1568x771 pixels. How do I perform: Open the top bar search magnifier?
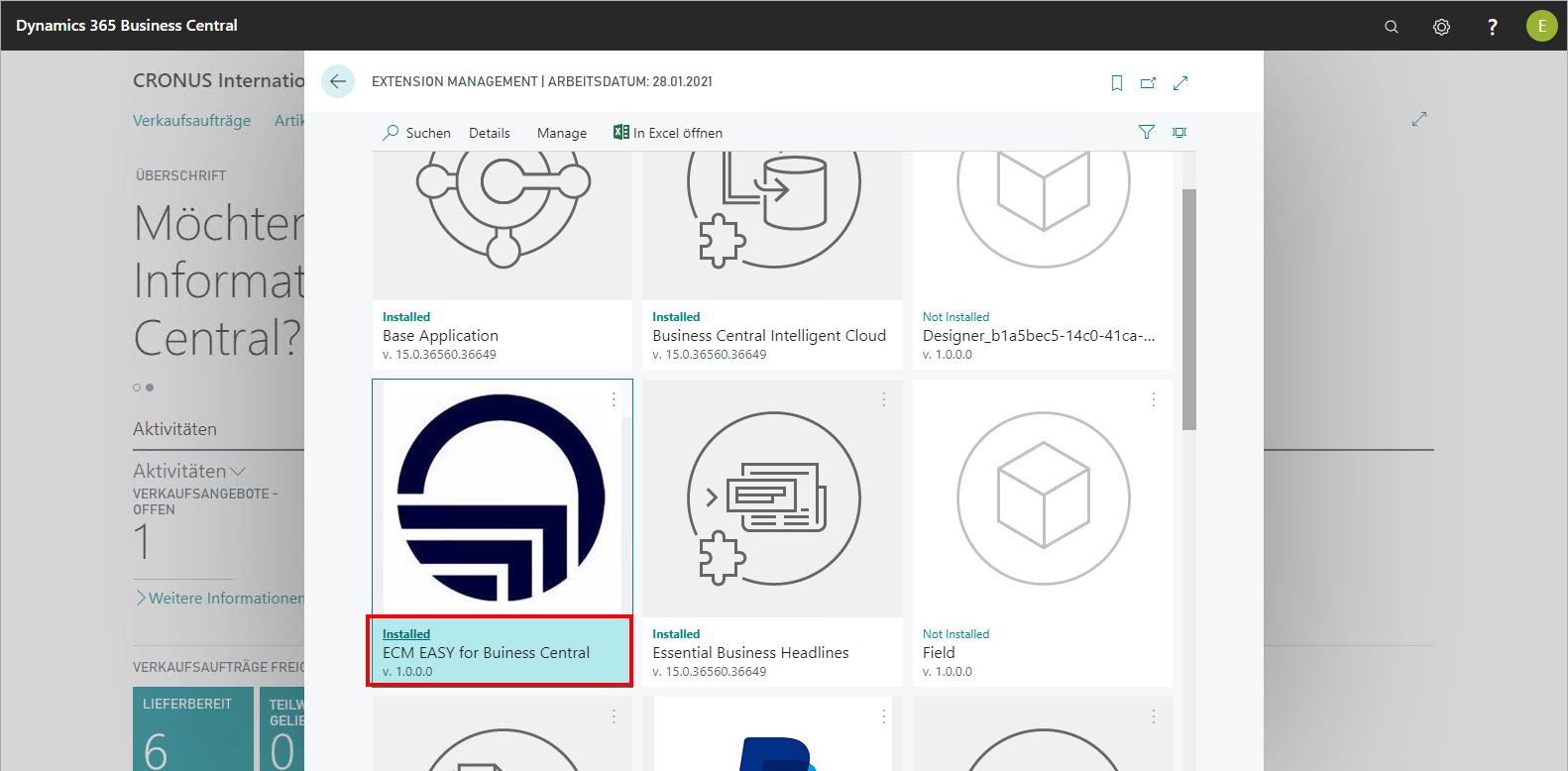pos(1392,27)
